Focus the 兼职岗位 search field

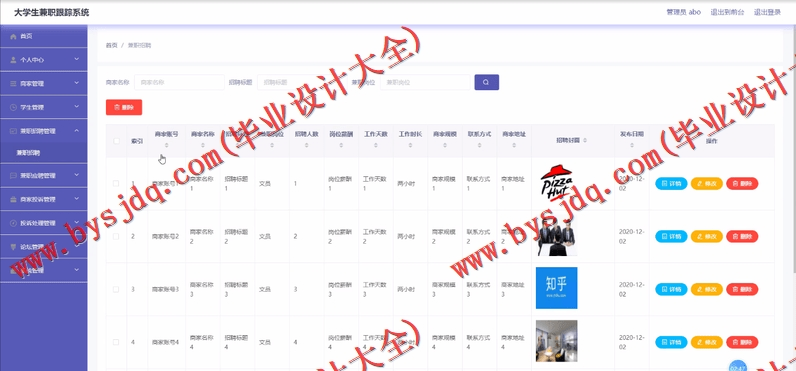[425, 82]
